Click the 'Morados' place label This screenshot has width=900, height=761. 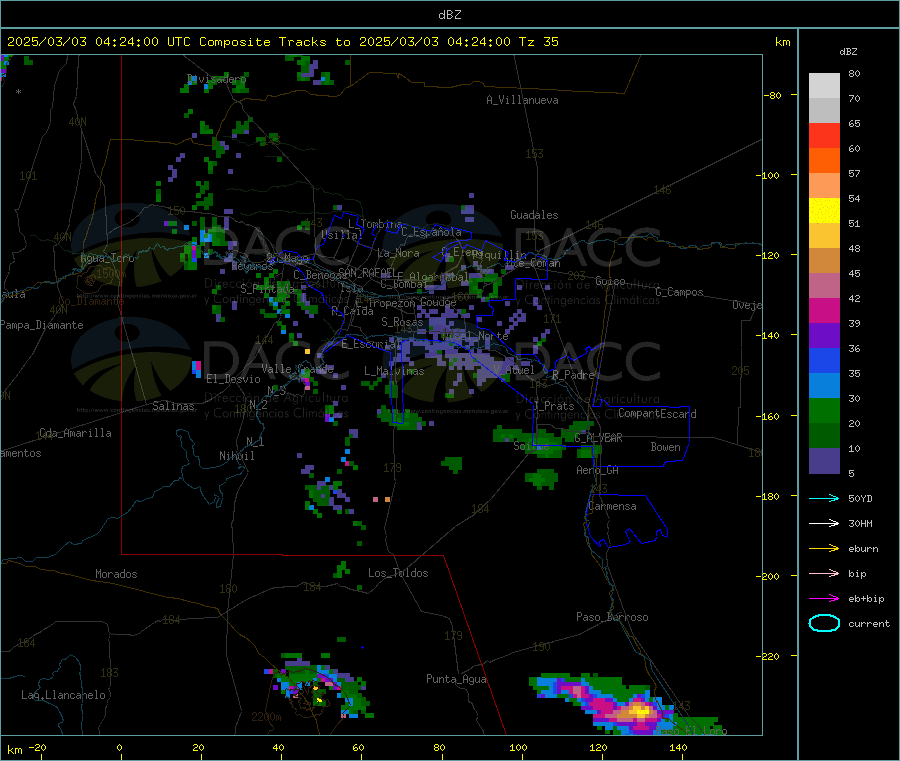point(116,574)
